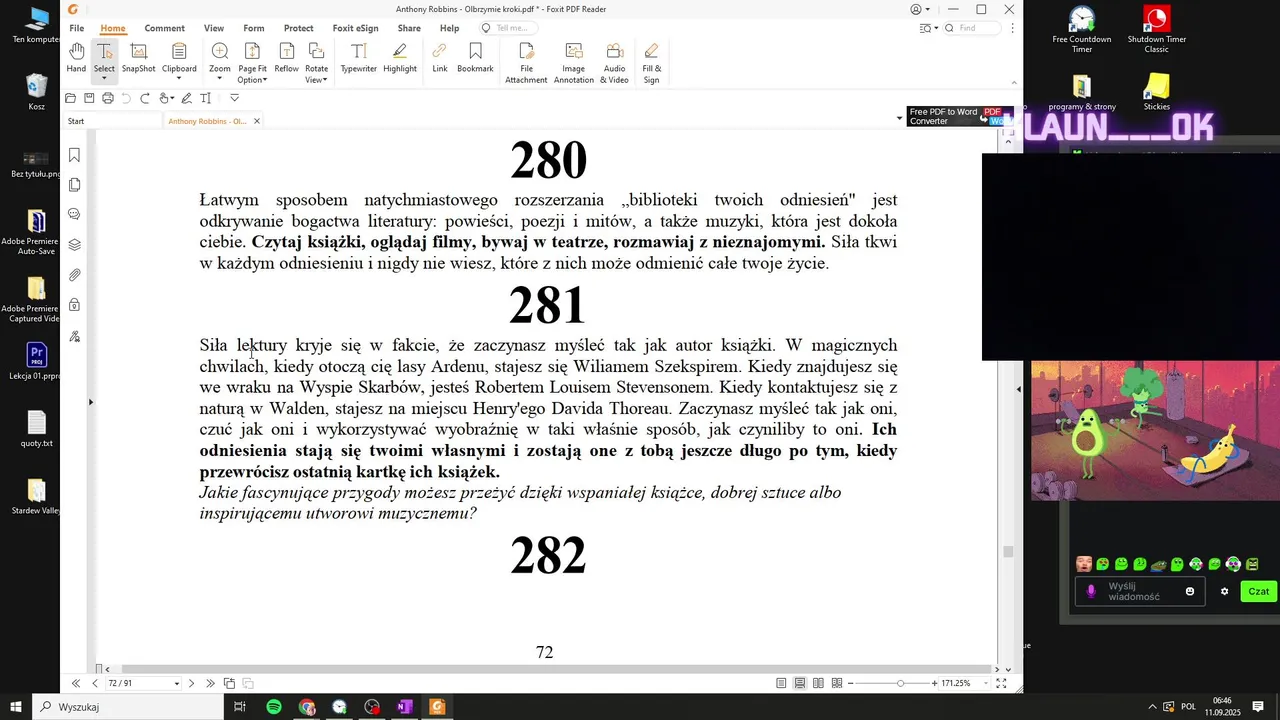The width and height of the screenshot is (1280, 720).
Task: Expand the Select tool dropdown arrow
Action: pos(104,79)
